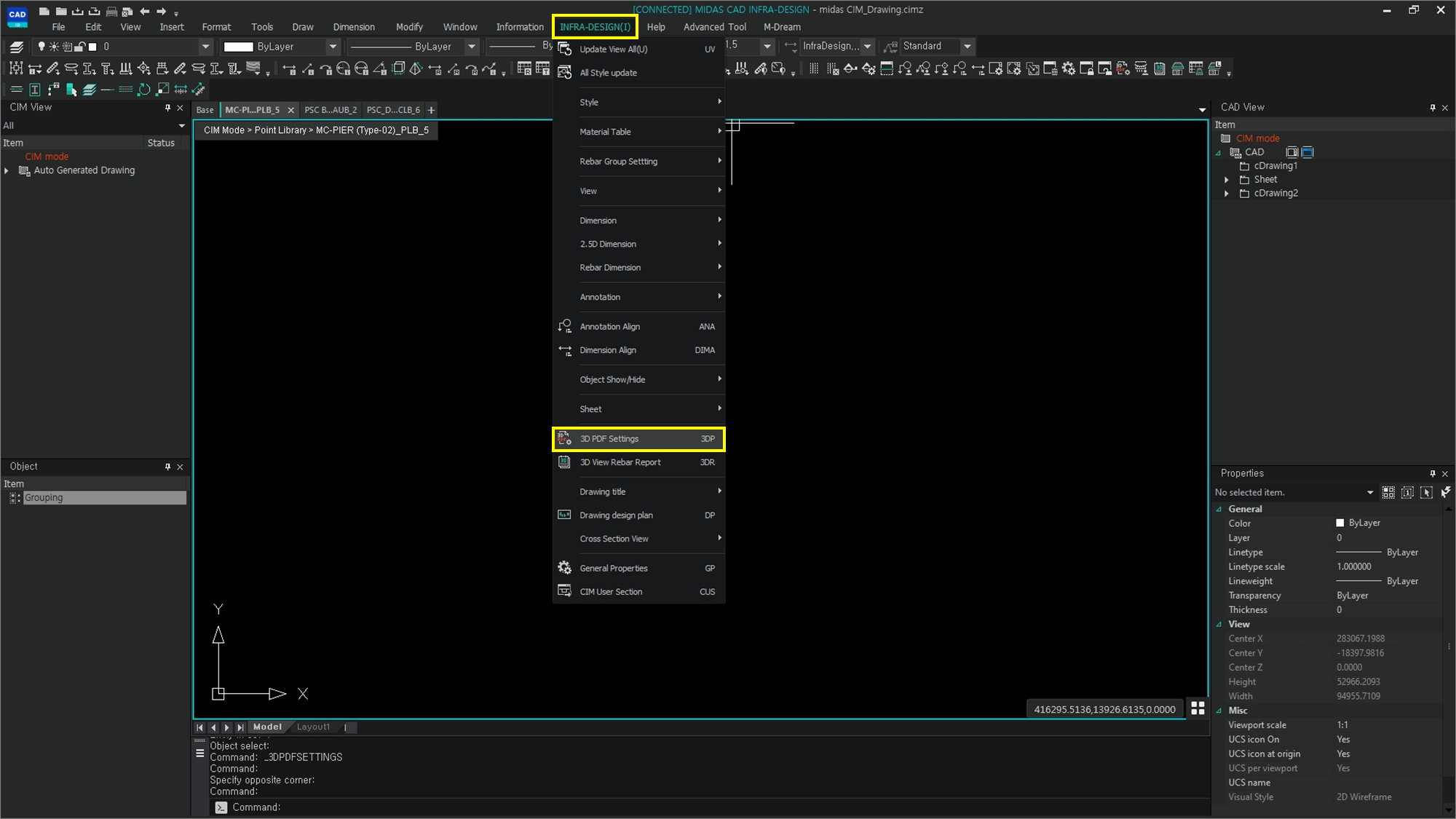Click the Open folder icon in quick access
Image resolution: width=1456 pixels, height=819 pixels.
(x=61, y=11)
